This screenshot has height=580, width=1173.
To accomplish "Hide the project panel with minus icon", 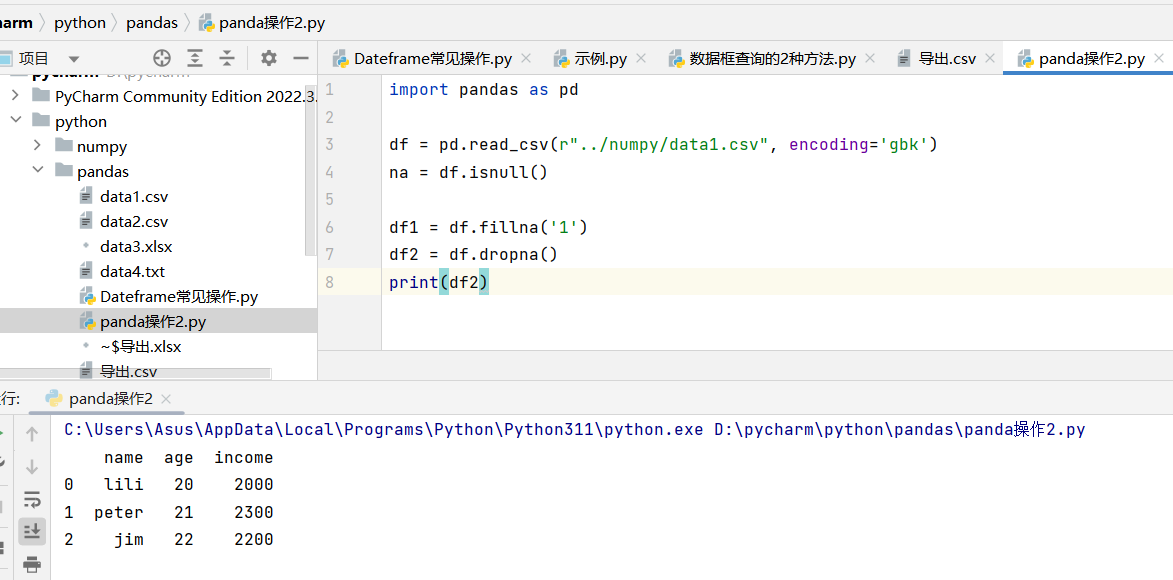I will click(300, 58).
